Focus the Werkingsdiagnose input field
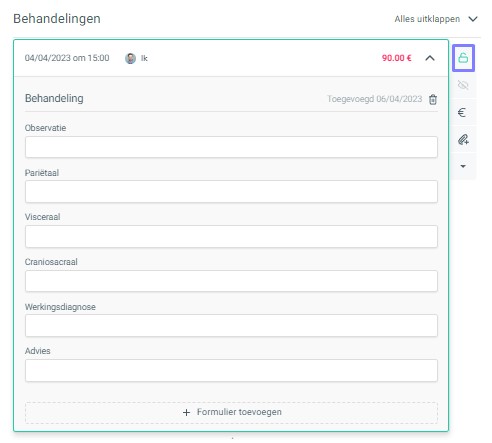Viewport: 492px width, 443px height. coord(231,326)
